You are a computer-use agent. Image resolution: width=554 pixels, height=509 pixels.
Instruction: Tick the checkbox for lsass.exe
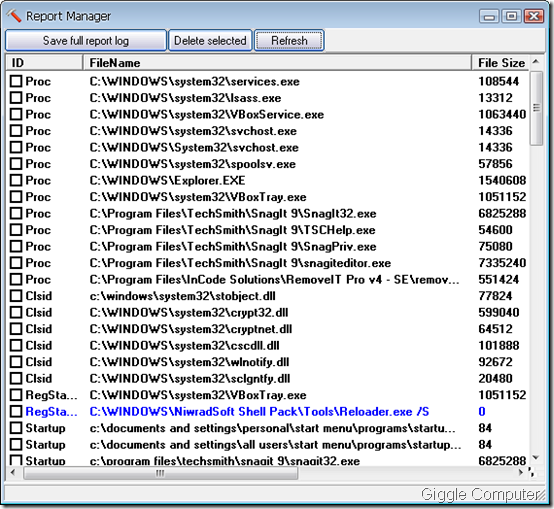(x=16, y=98)
